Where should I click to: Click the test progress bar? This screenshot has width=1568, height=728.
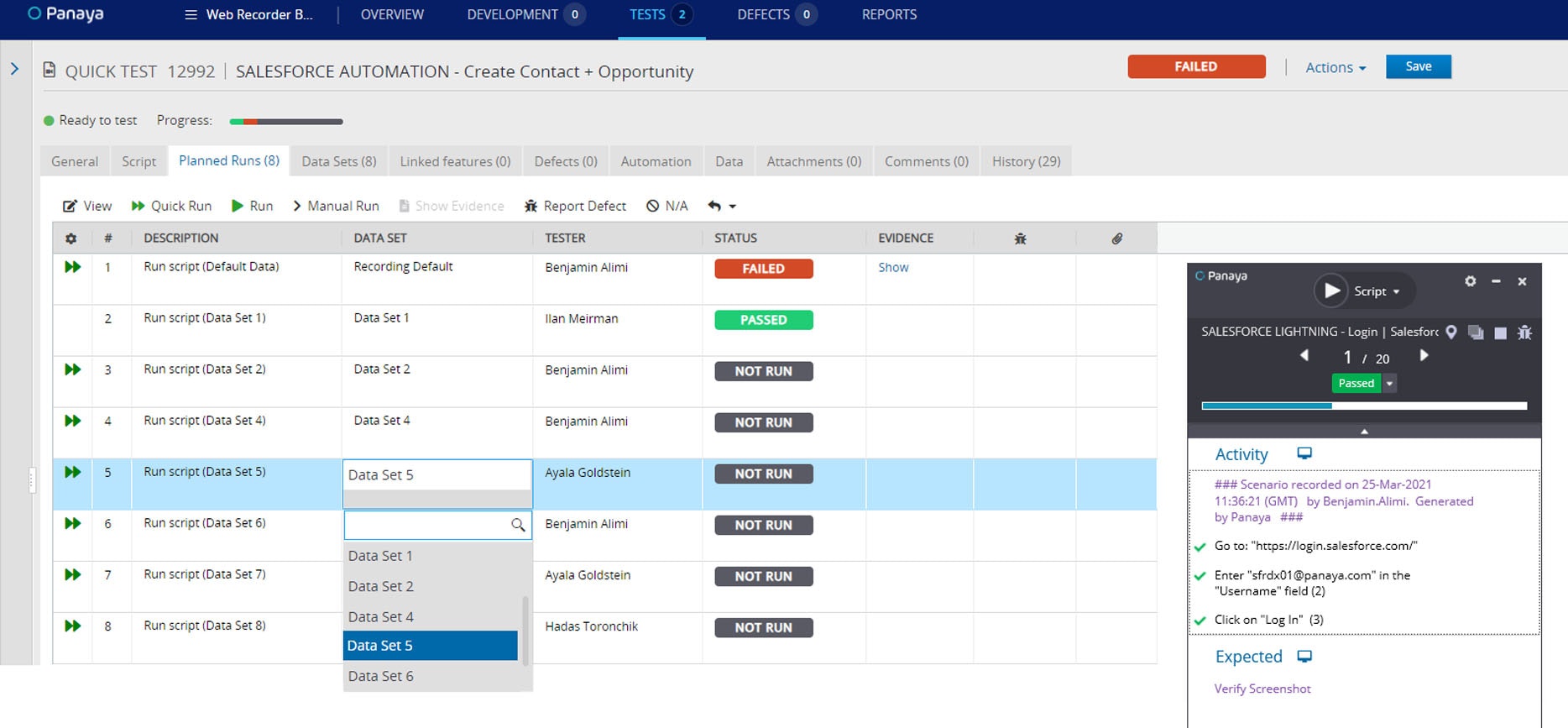coord(286,121)
